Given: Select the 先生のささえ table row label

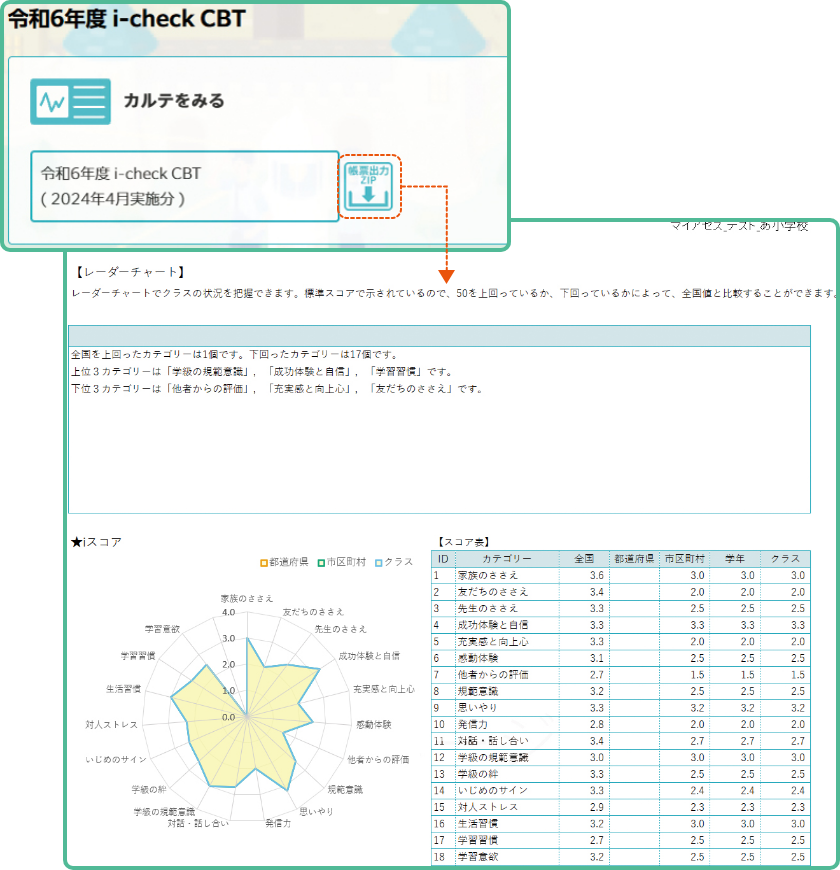Looking at the screenshot, I should point(488,609).
